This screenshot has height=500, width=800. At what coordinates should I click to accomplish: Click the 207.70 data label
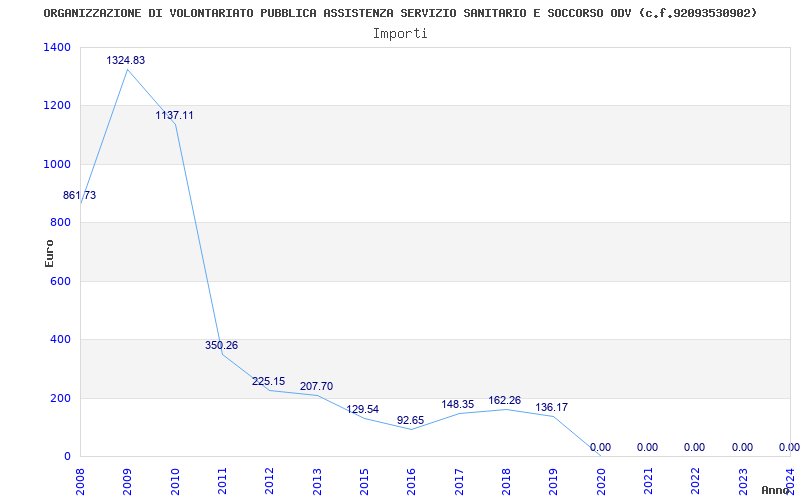[x=316, y=387]
